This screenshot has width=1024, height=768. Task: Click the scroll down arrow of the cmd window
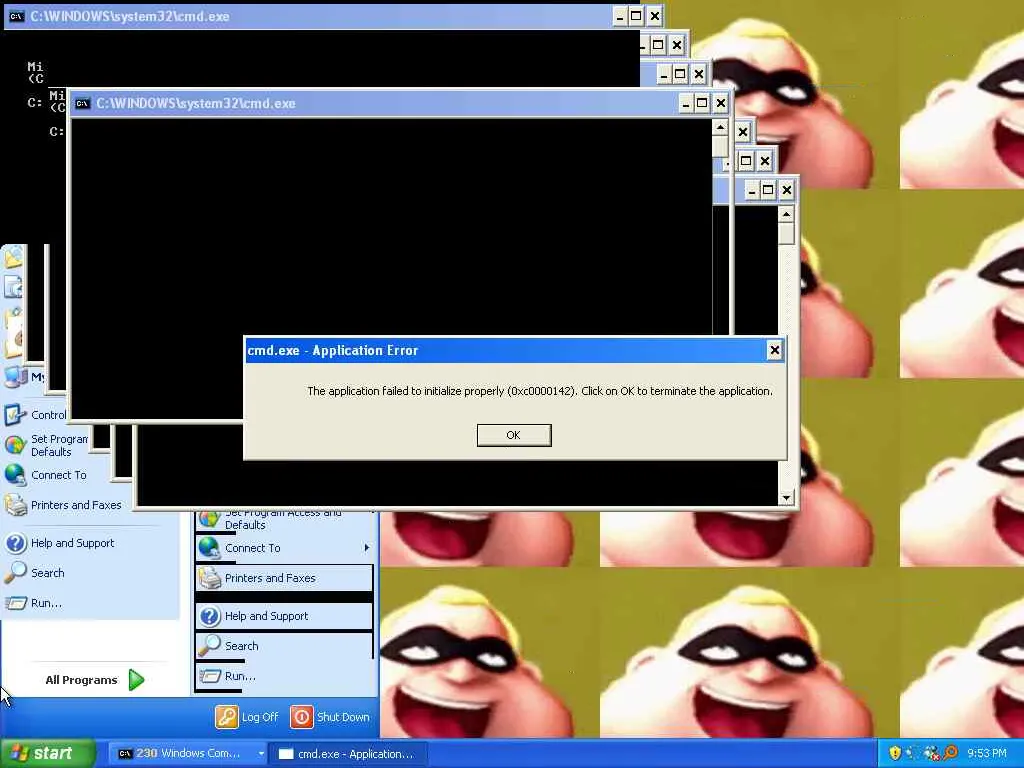[786, 498]
